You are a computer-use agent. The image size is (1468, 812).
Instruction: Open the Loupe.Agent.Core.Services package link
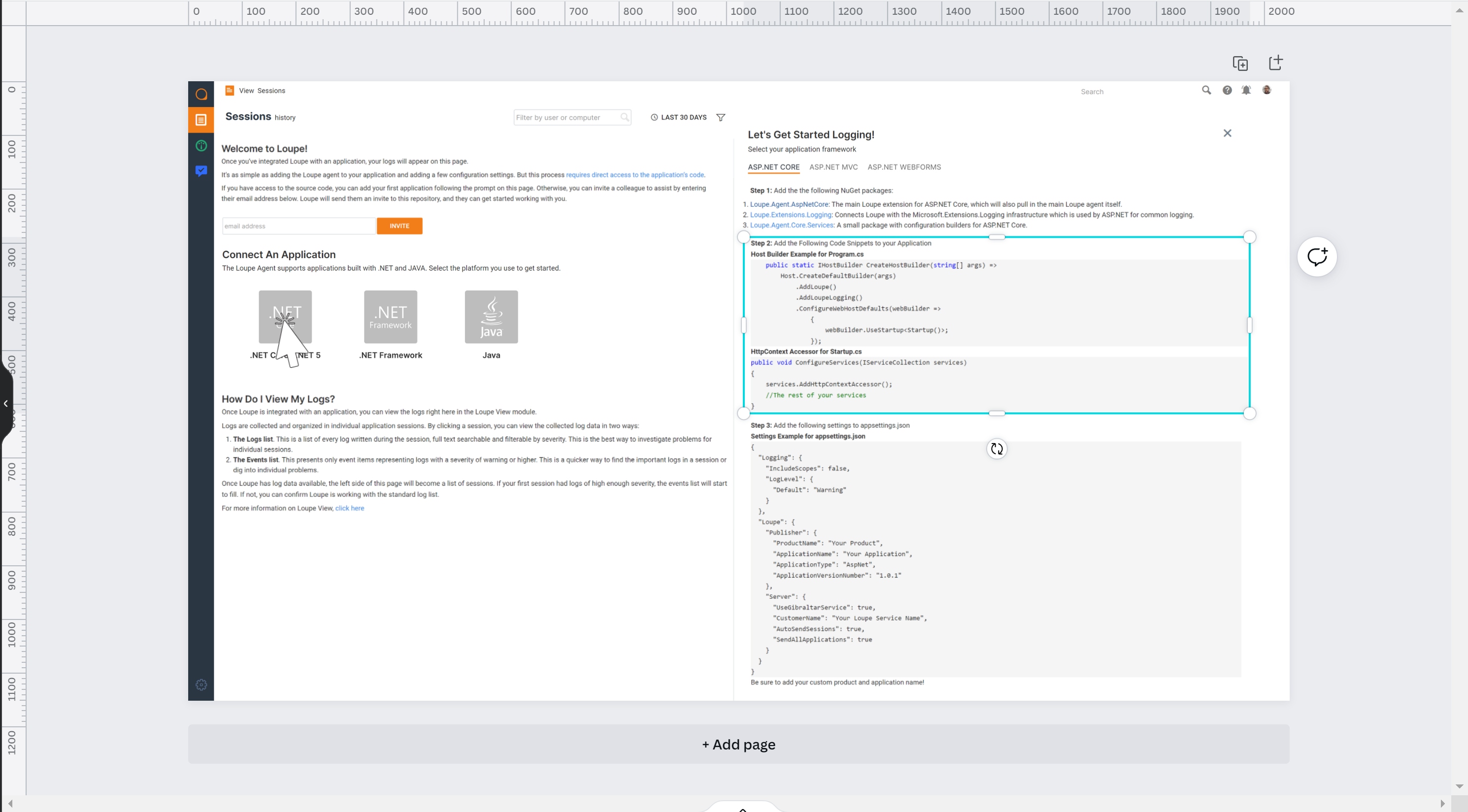pyautogui.click(x=792, y=225)
